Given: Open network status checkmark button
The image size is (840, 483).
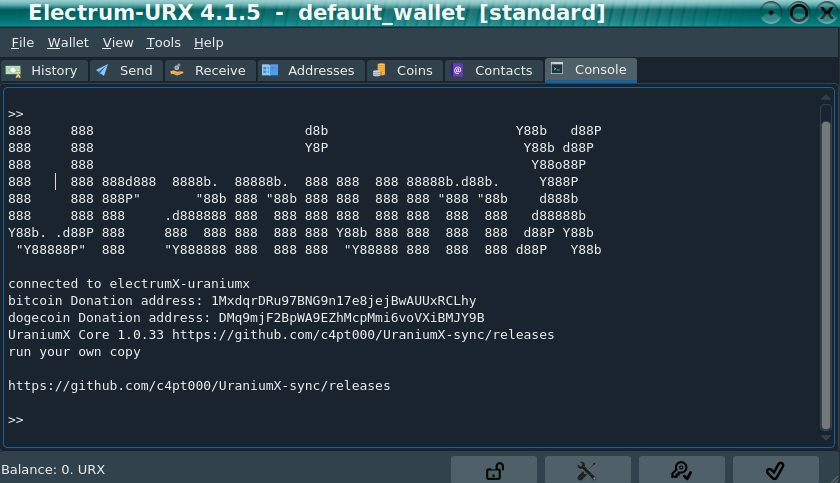Looking at the screenshot, I should pyautogui.click(x=775, y=470).
